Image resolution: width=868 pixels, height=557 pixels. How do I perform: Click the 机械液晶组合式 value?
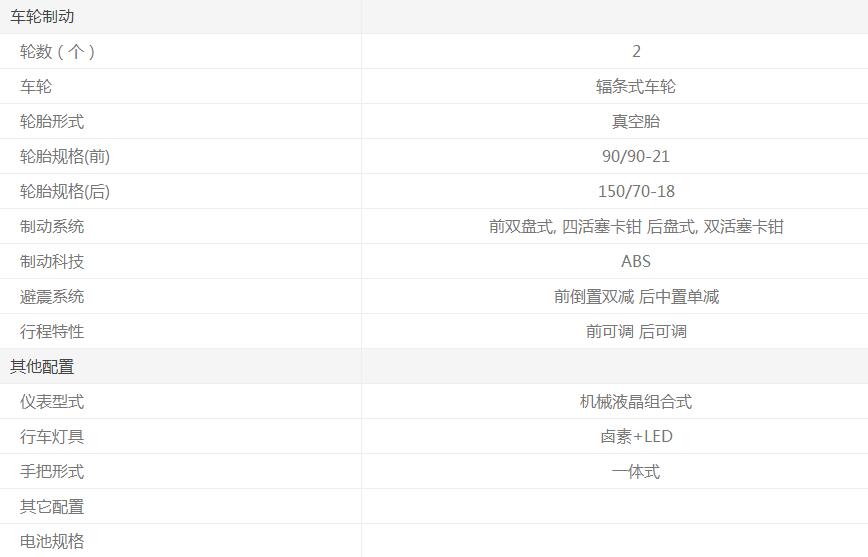[x=635, y=402]
